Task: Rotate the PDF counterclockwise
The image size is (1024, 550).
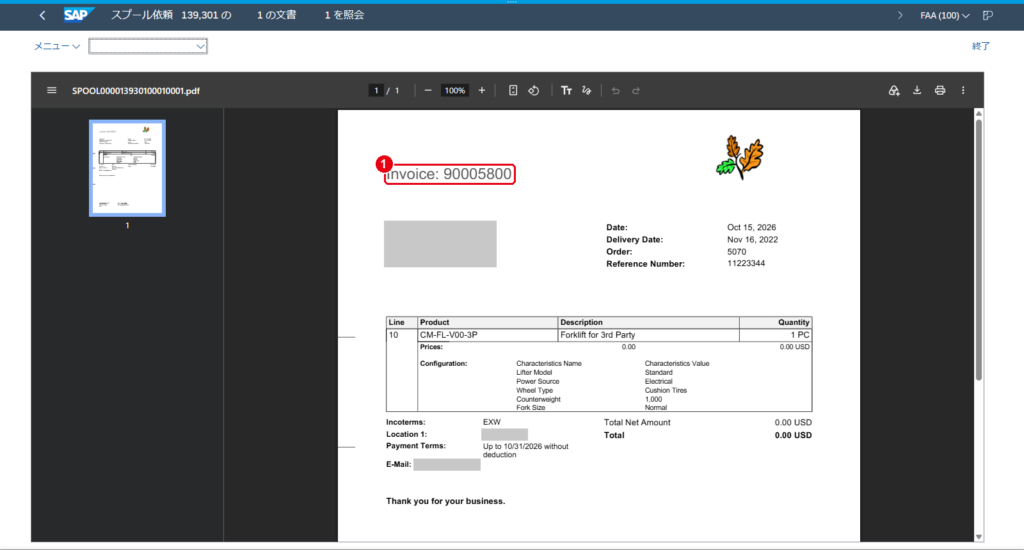Action: (534, 90)
